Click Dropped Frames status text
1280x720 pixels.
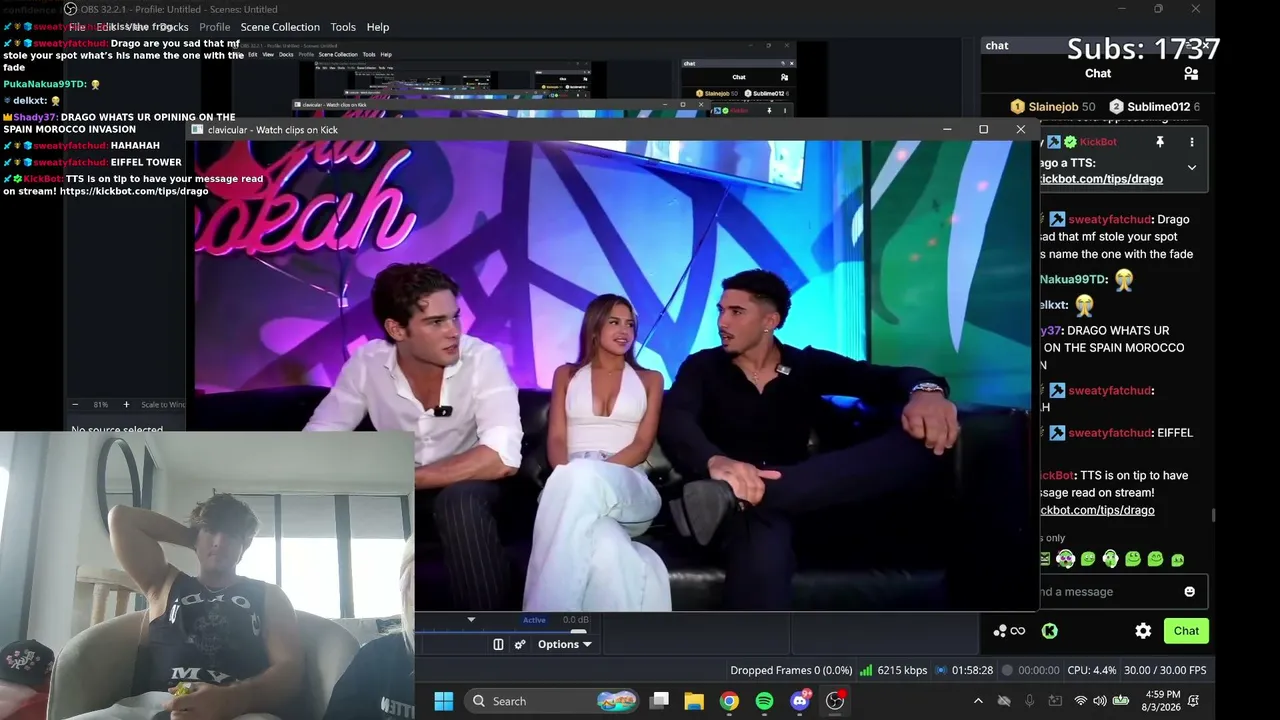tap(791, 670)
